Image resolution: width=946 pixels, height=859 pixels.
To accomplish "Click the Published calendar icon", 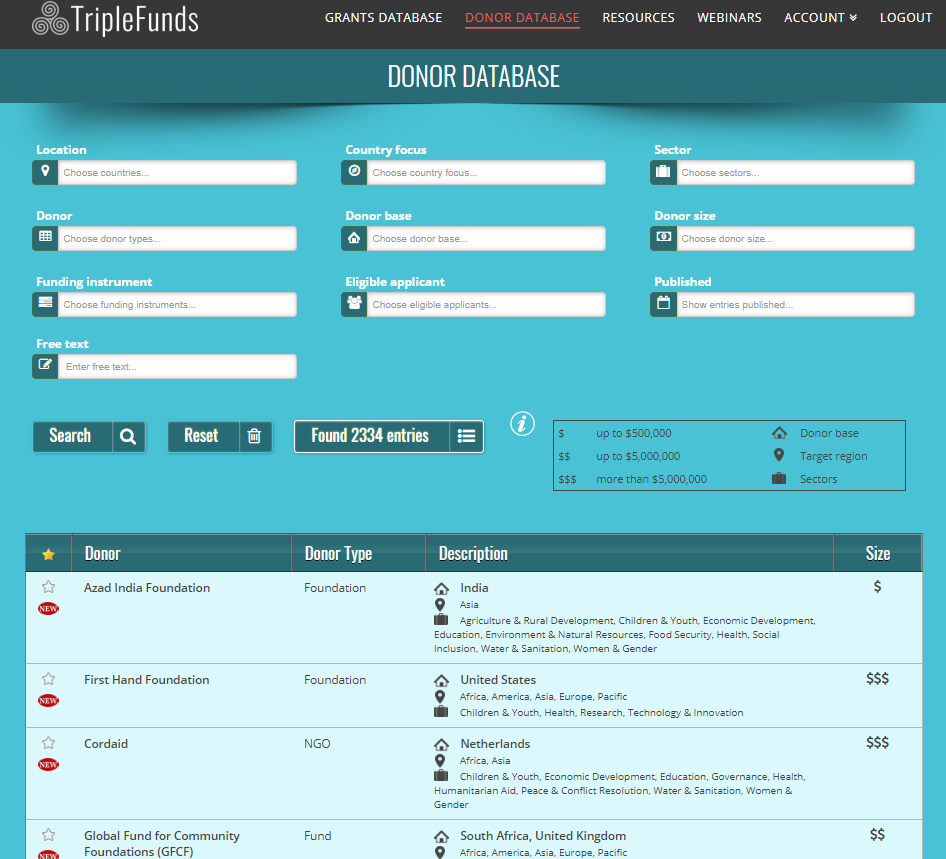I will tap(663, 304).
